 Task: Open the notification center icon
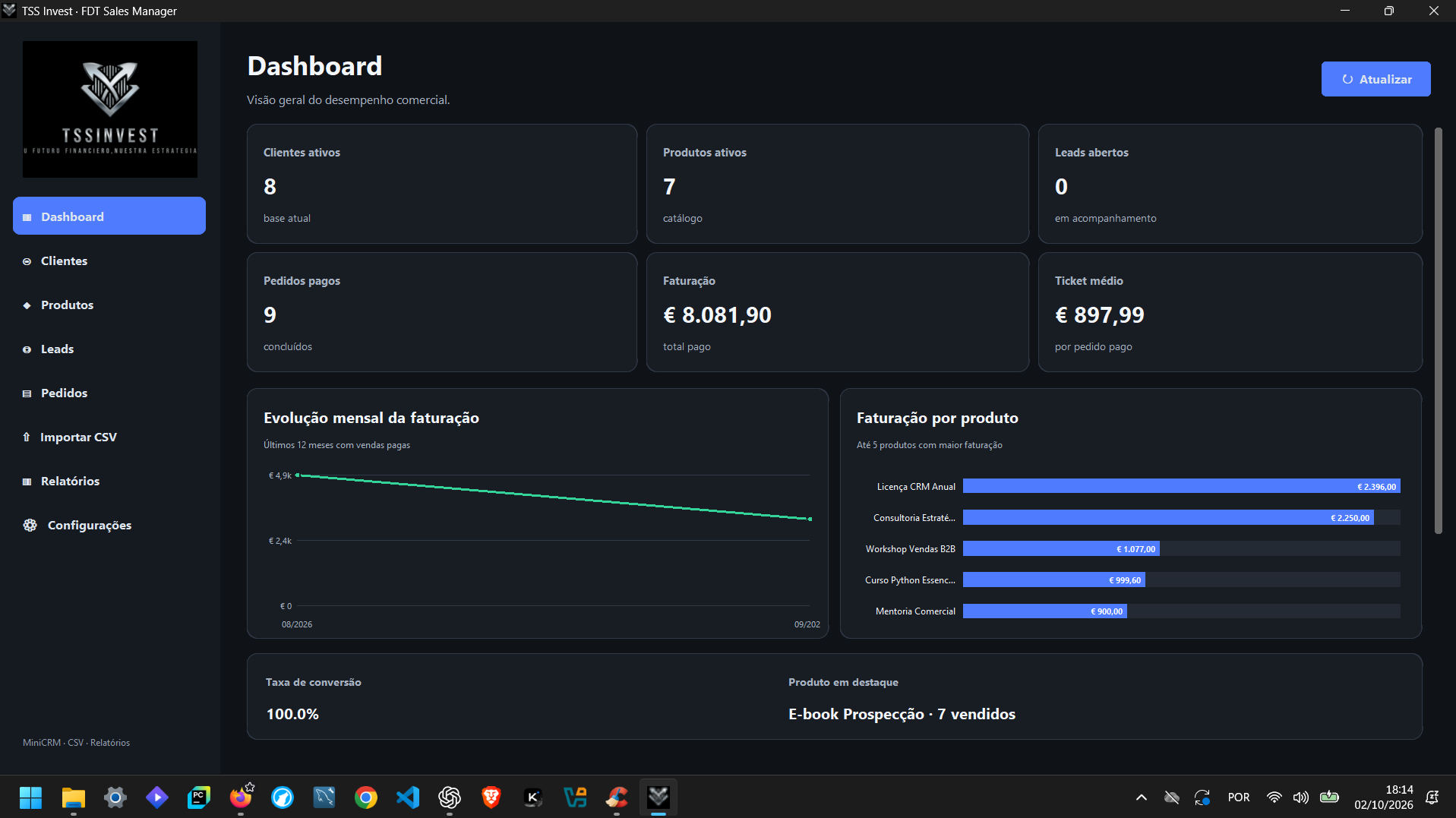pos(1432,797)
